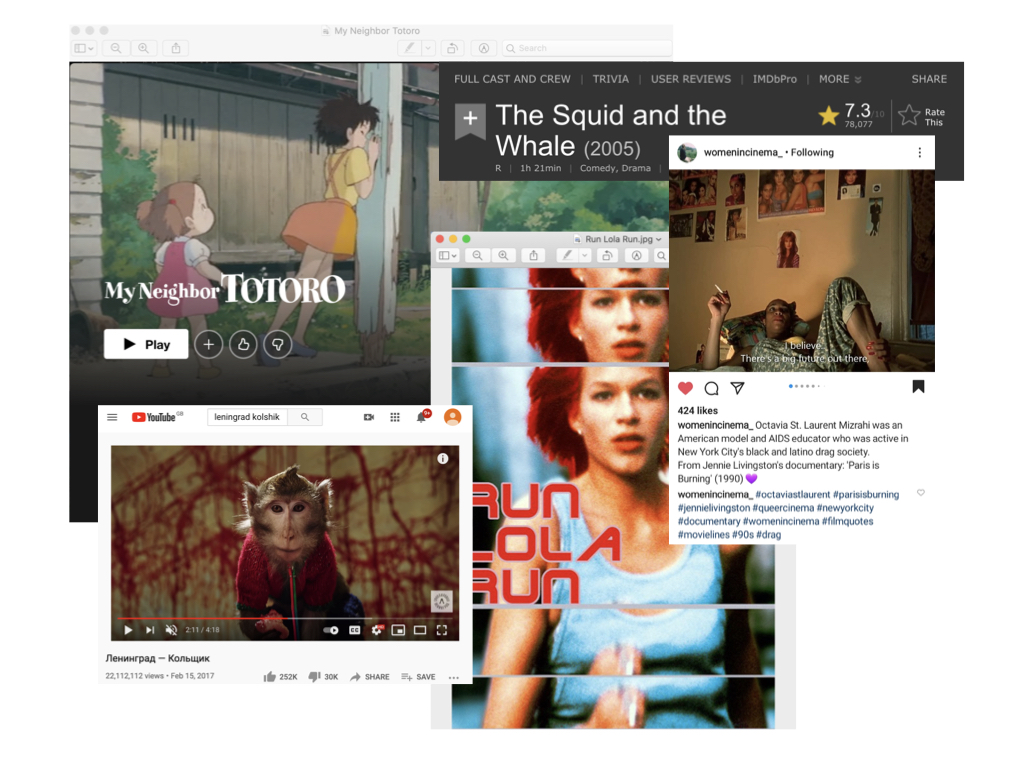Toggle autoplay switch in YouTube player

pyautogui.click(x=331, y=630)
